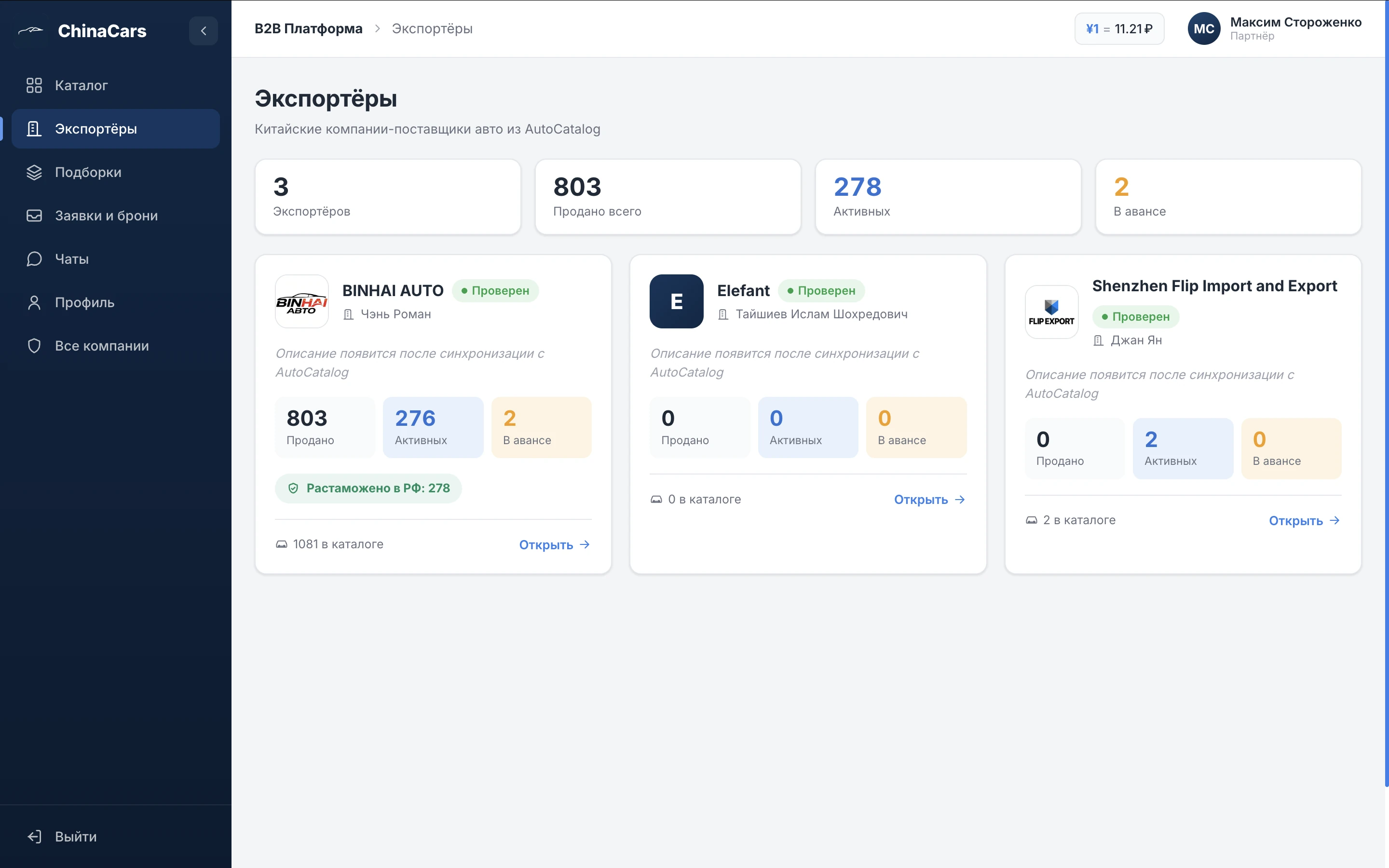The image size is (1389, 868).
Task: Click the Выйти logout icon
Action: pyautogui.click(x=34, y=837)
